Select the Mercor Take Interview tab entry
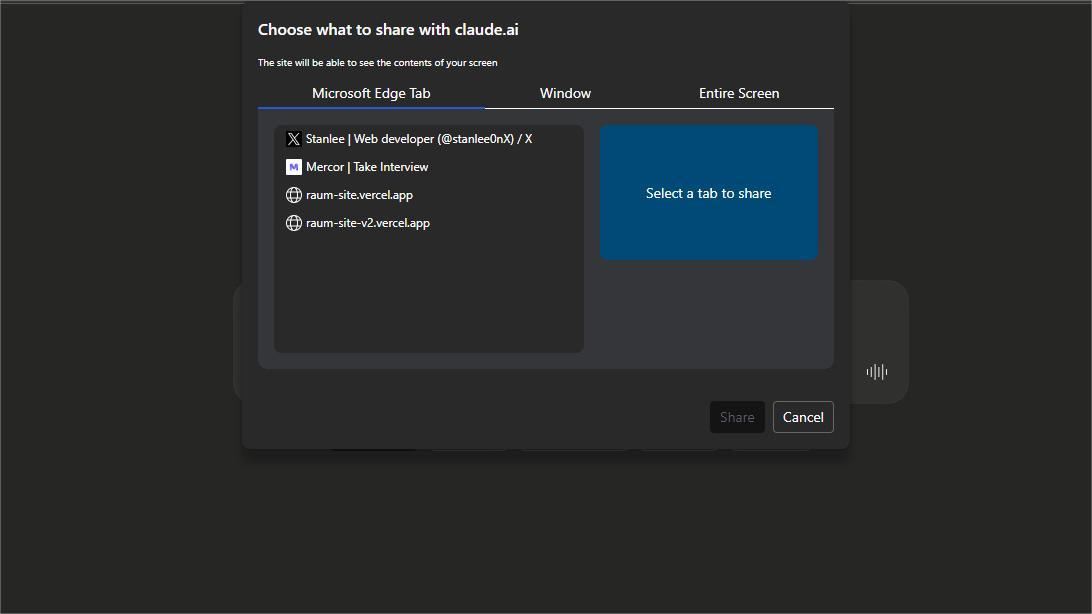The width and height of the screenshot is (1092, 614). [429, 167]
